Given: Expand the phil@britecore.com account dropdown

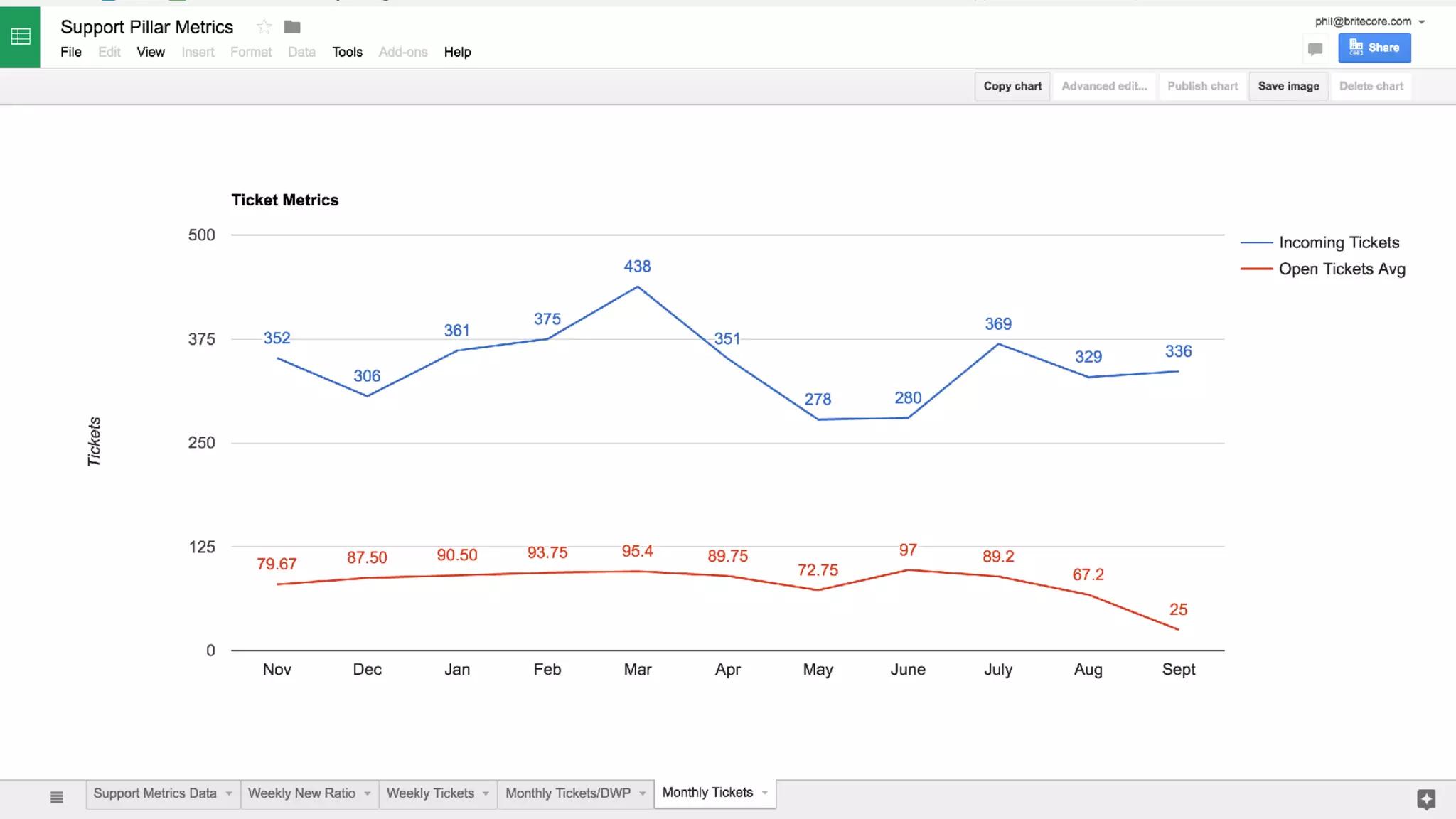Looking at the screenshot, I should [1421, 22].
